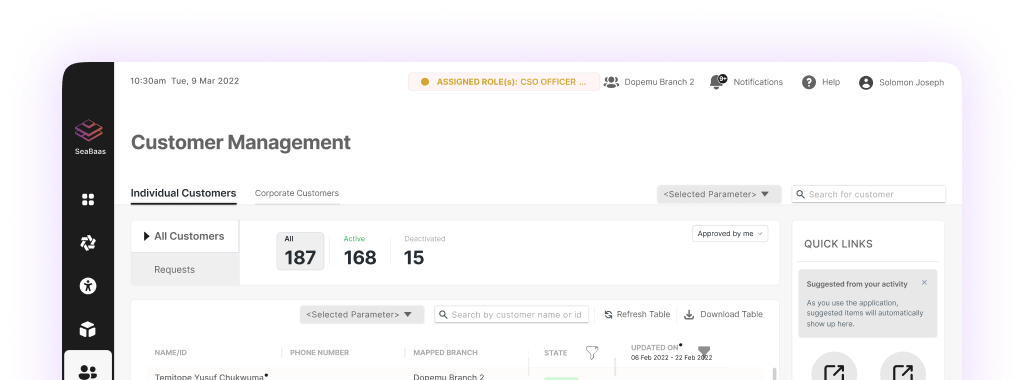
Task: Click the date range 06 Feb 2022 - 22 Feb 2022
Action: [671, 358]
